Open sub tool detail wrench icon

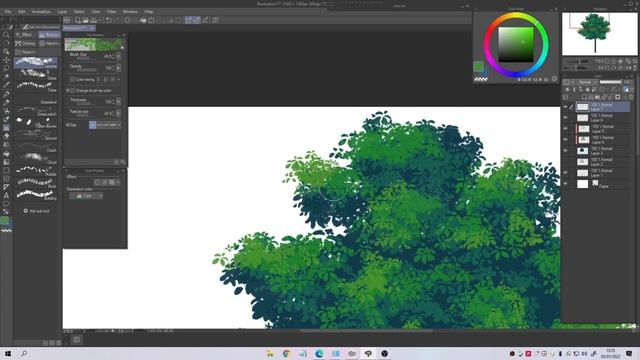coord(123,162)
